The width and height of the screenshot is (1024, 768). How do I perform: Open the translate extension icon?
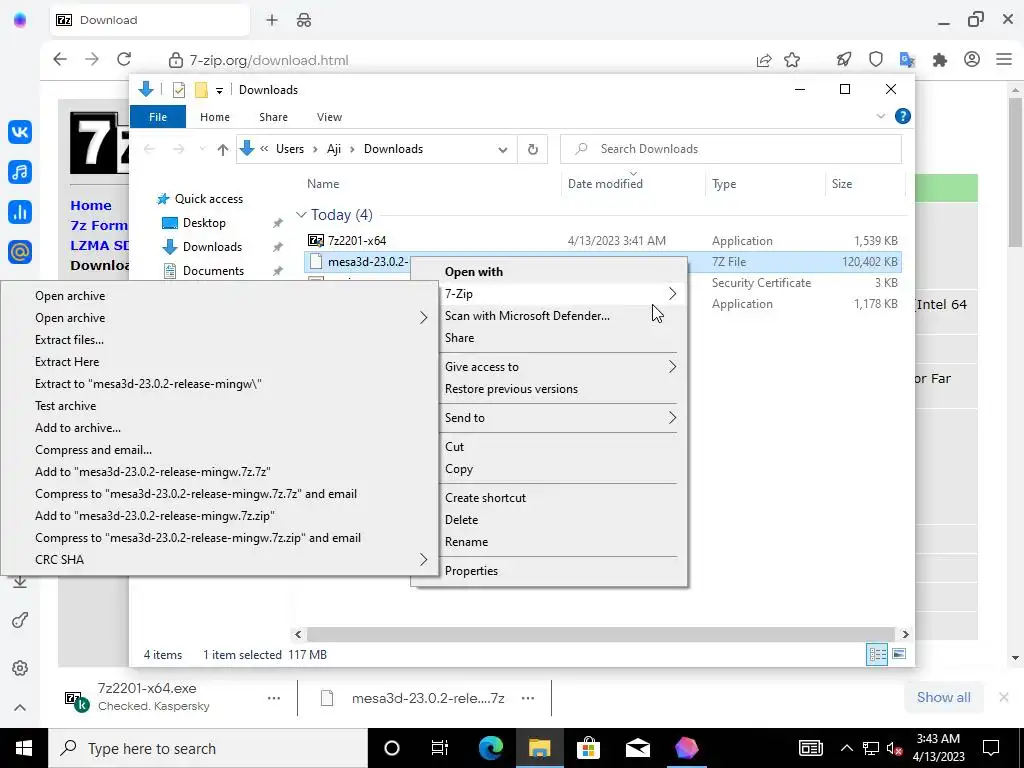(907, 59)
